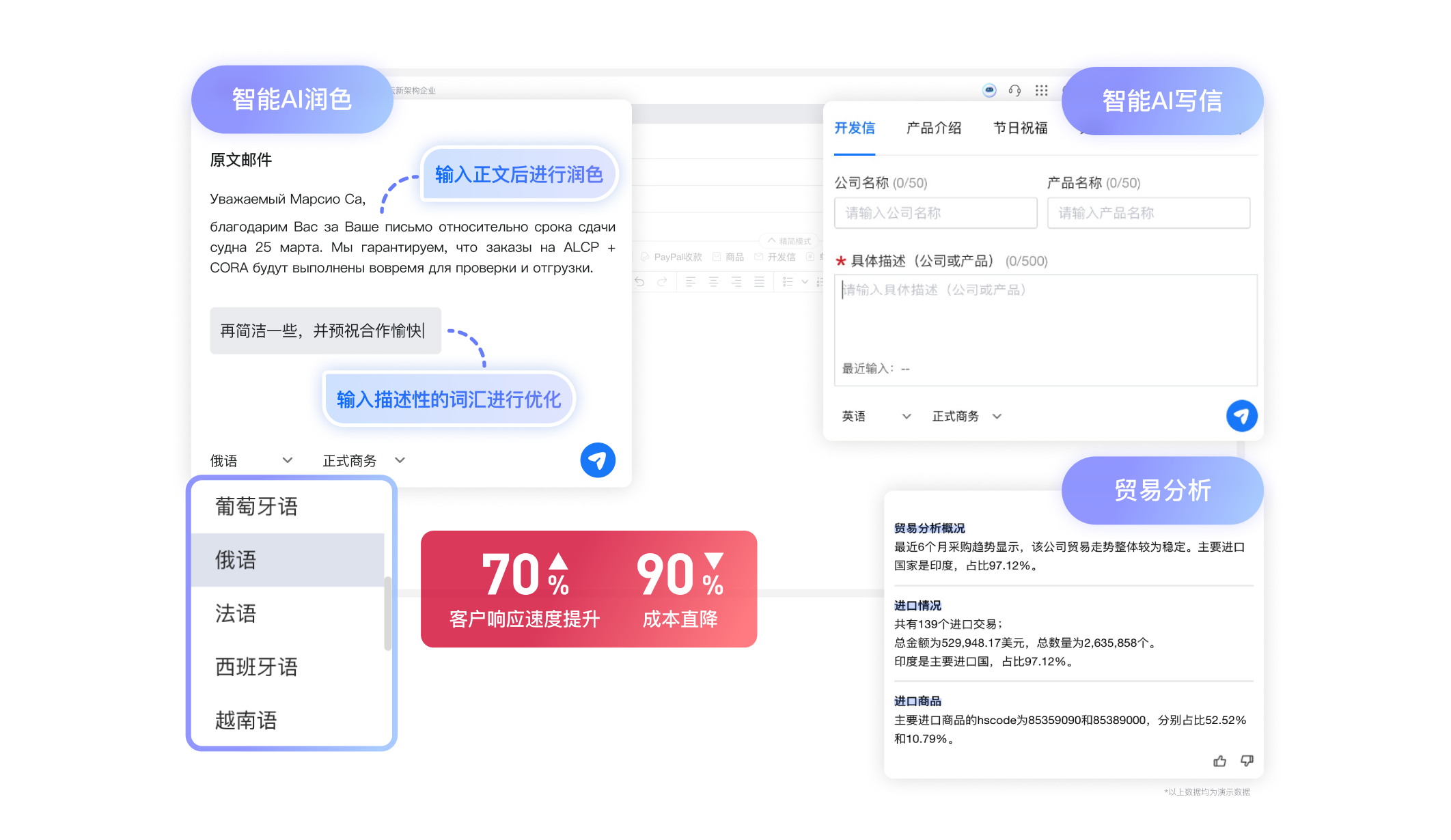1451x840 pixels.
Task: Click the thumbs up icon for the trade analysis
Action: [x=1219, y=761]
